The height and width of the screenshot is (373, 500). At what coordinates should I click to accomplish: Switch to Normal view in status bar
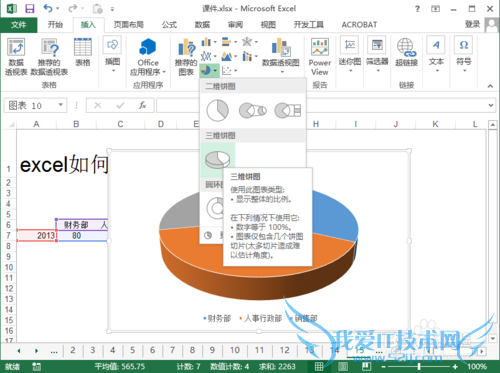pyautogui.click(x=319, y=367)
